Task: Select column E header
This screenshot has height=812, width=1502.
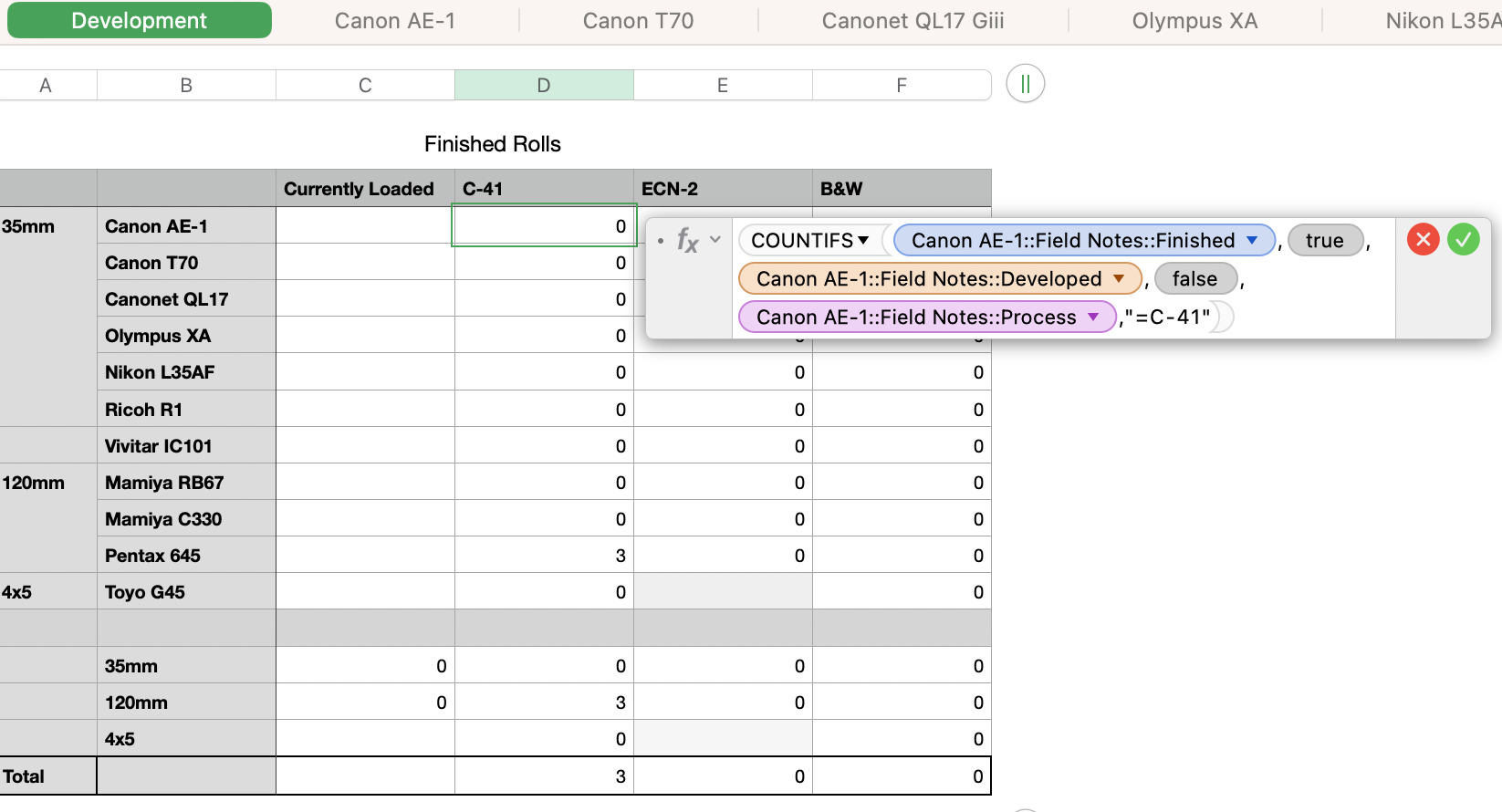Action: point(723,86)
